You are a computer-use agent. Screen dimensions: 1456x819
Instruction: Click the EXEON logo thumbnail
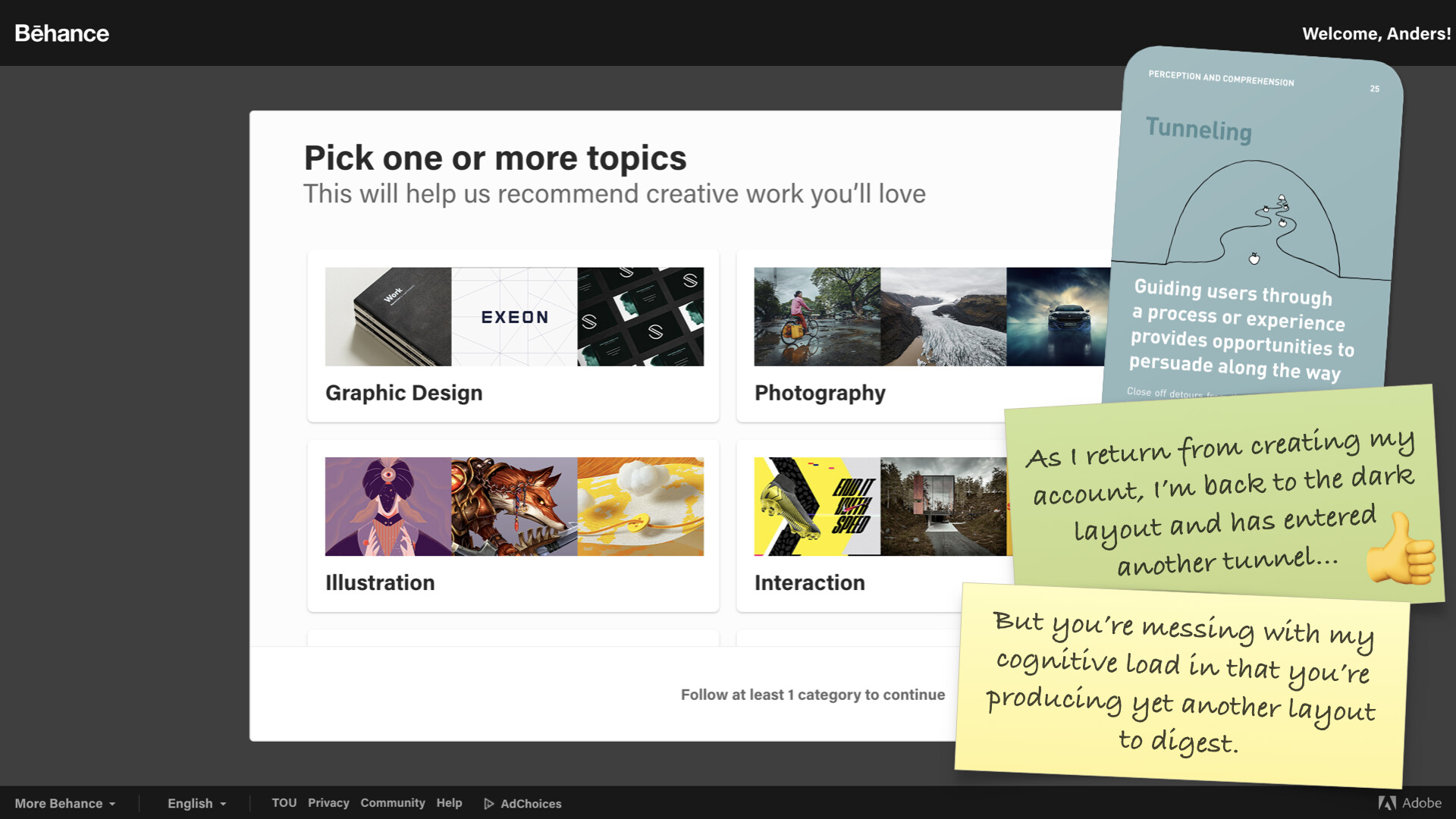(x=514, y=317)
